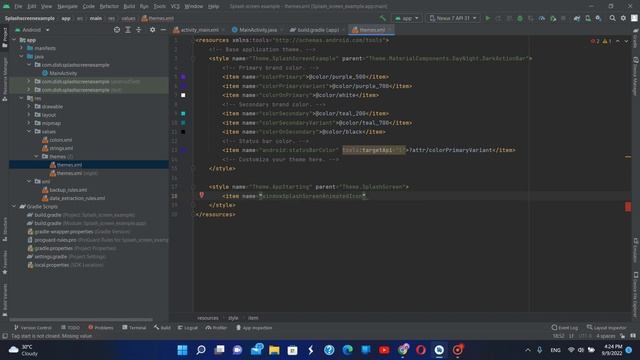Open the Terminal tool window
640x360 pixels.
(x=134, y=328)
